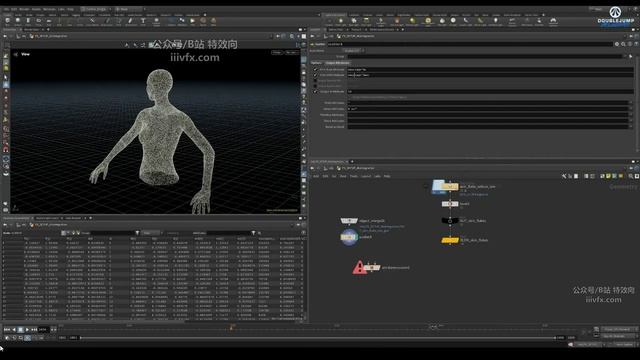Select the Sphere shelf tool
This screenshot has width=640, height=360.
coord(18,21)
